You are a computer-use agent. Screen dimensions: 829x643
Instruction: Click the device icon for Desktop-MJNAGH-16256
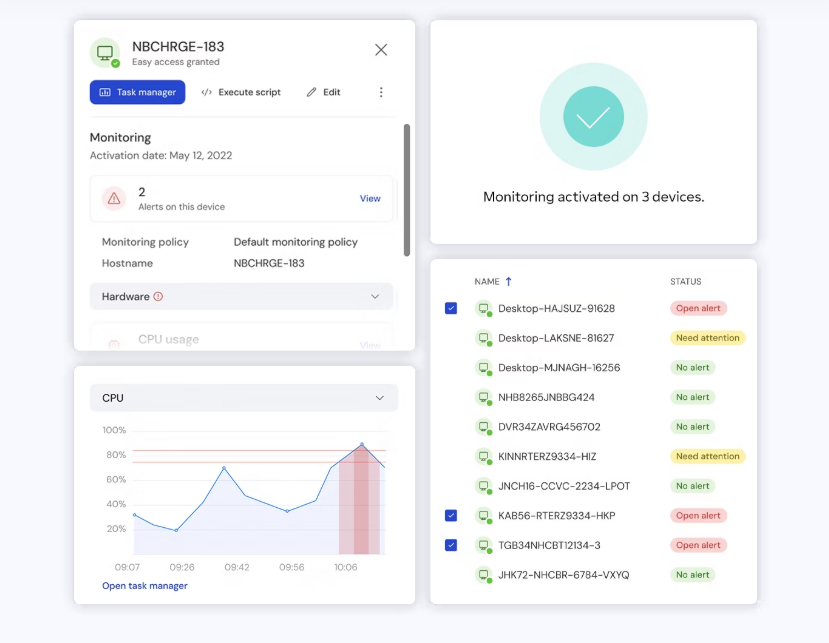(x=483, y=368)
